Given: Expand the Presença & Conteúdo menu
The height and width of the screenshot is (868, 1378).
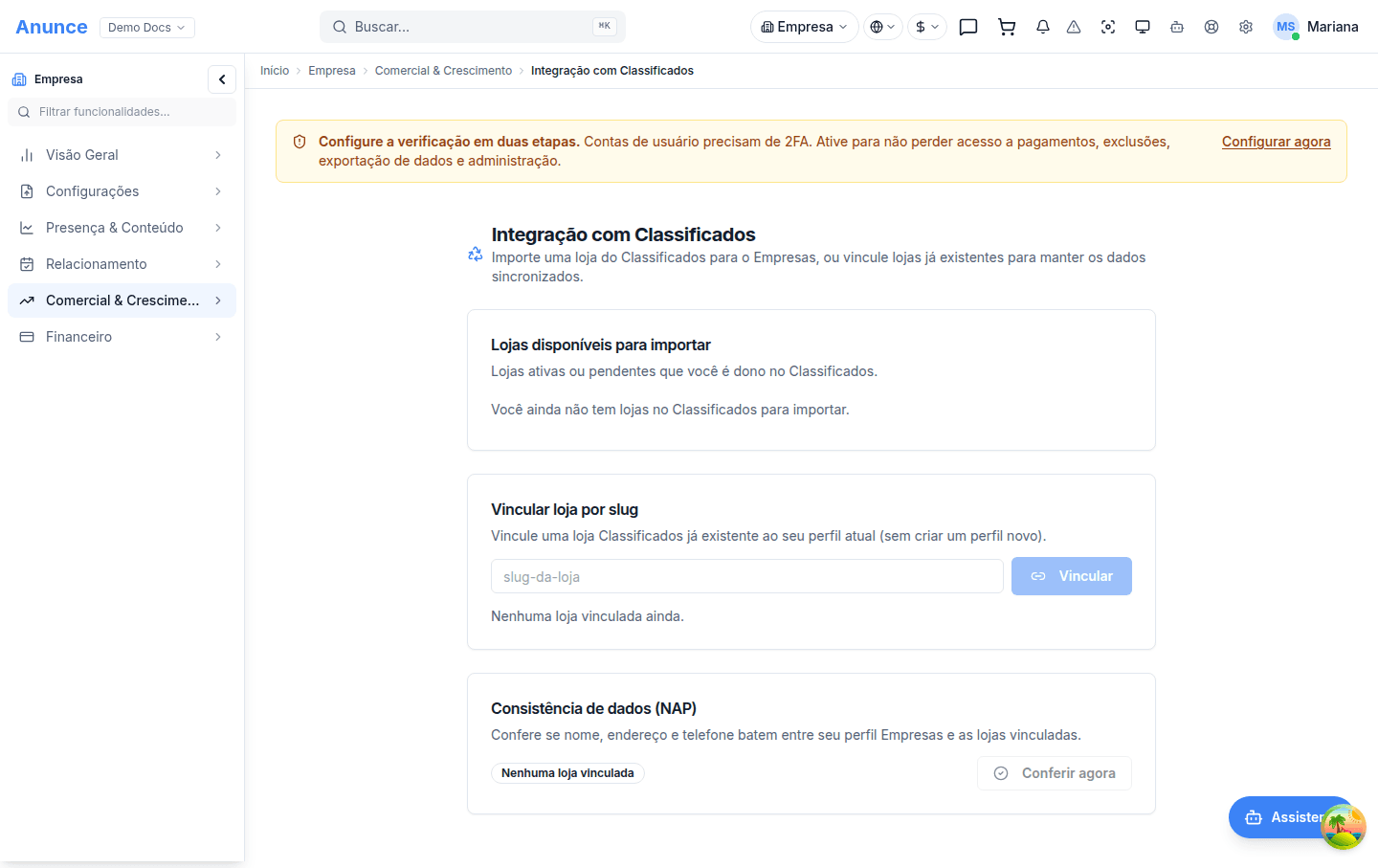Looking at the screenshot, I should click(x=122, y=228).
